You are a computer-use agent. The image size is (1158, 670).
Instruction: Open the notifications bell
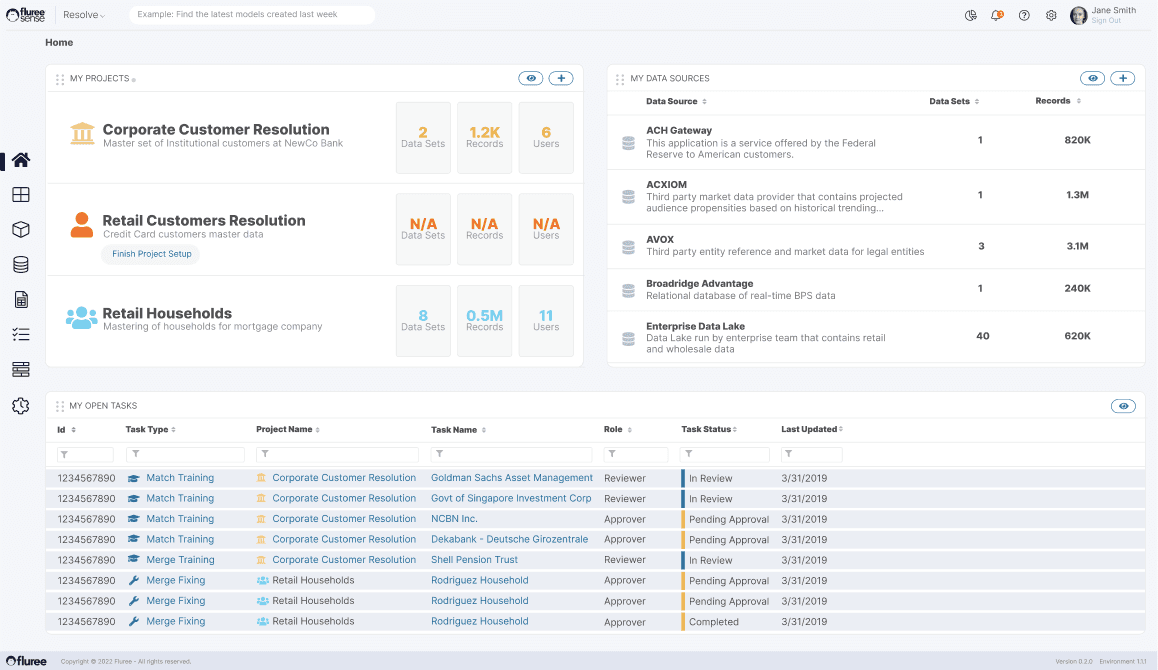(x=997, y=15)
